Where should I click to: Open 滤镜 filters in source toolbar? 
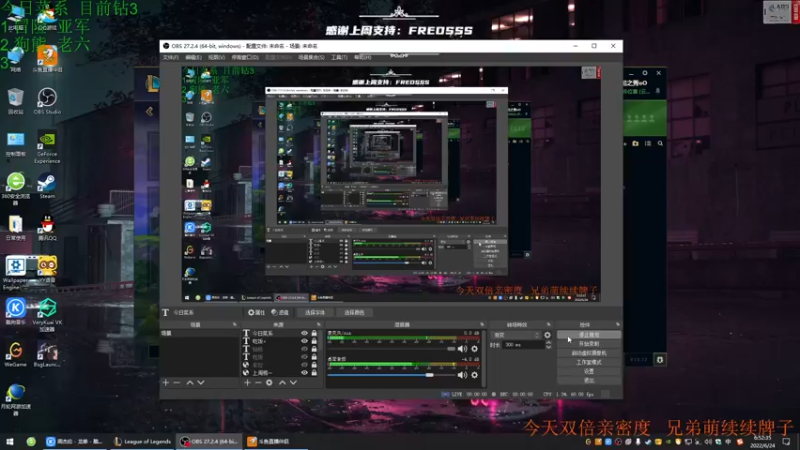(280, 312)
